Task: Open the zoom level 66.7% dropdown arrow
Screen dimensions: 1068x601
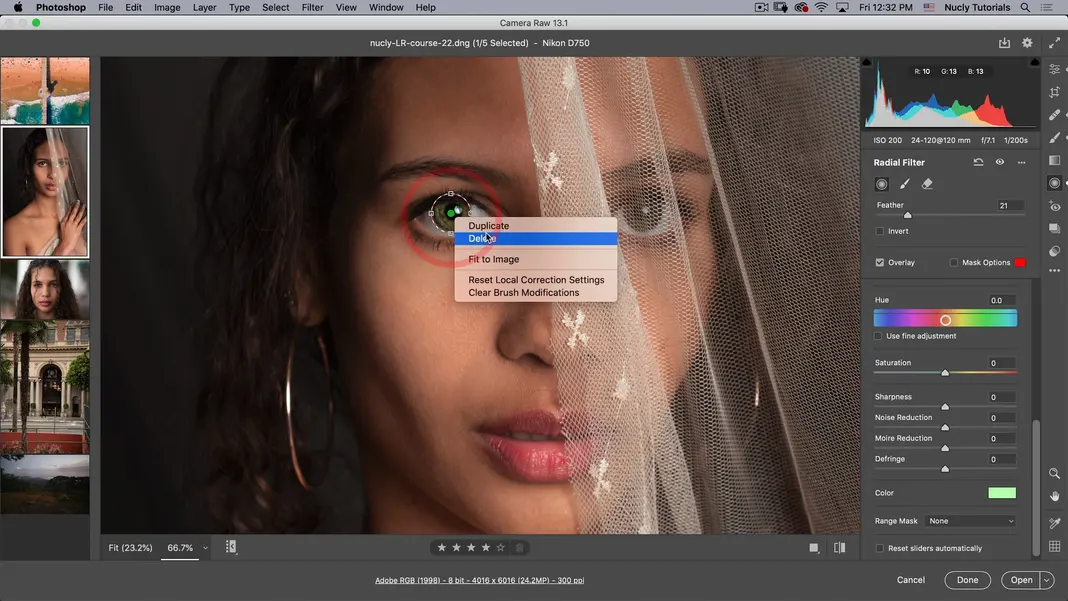Action: coord(205,548)
